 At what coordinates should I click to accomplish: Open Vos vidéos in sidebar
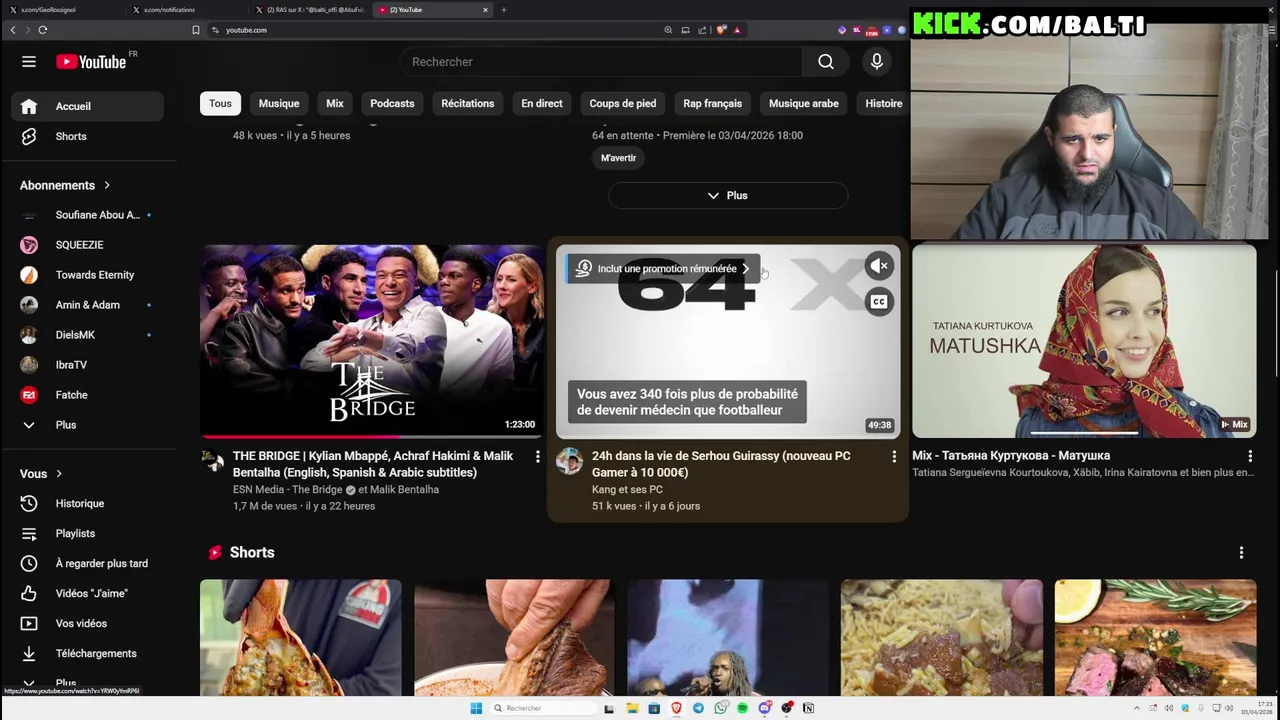88,623
